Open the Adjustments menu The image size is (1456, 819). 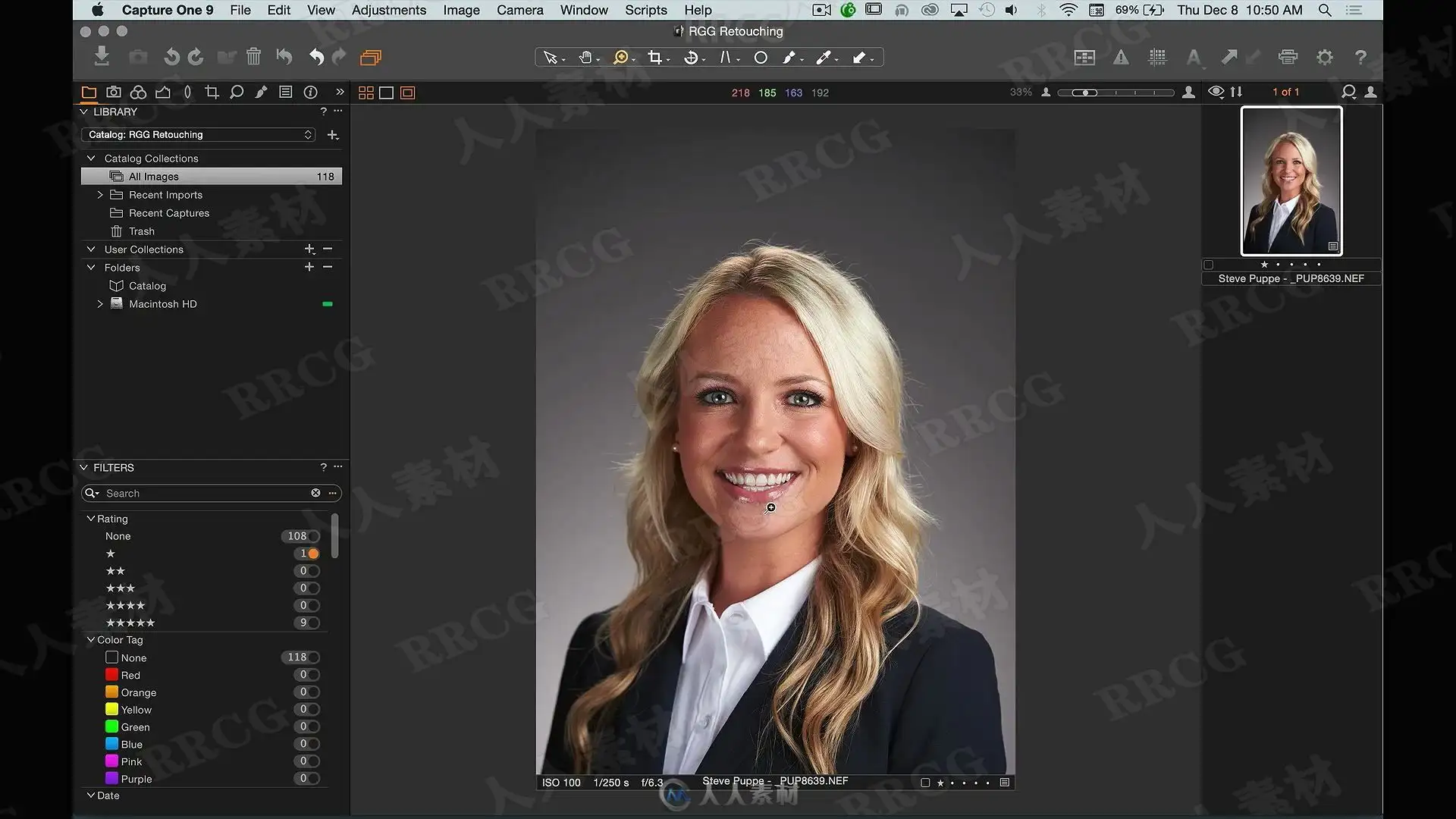(x=389, y=10)
